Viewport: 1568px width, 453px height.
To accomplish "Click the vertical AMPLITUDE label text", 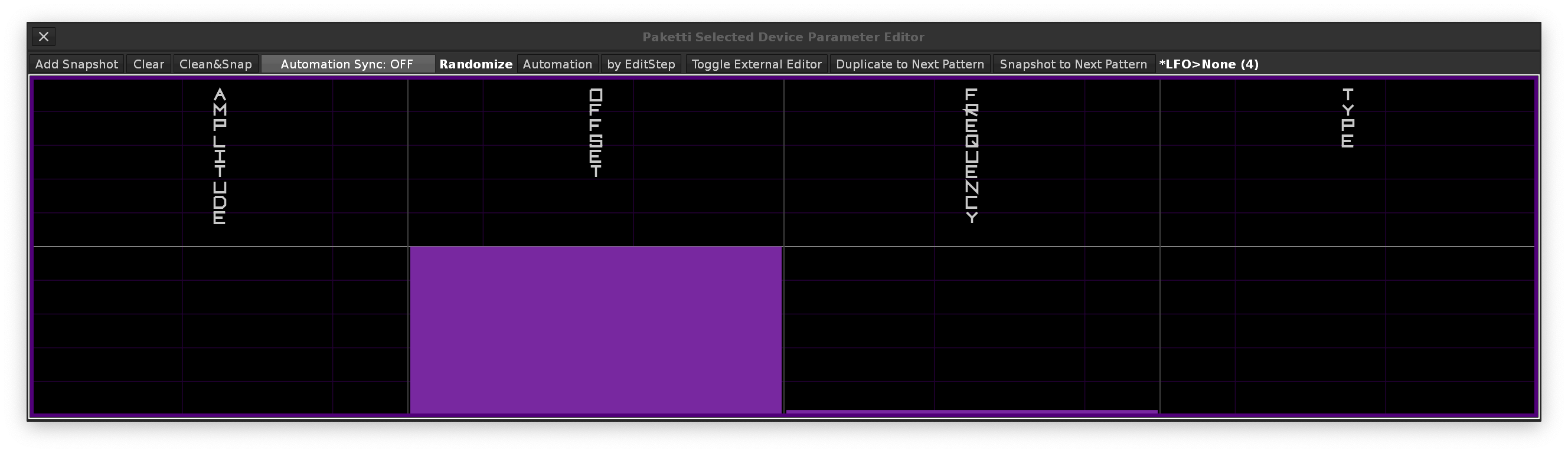I will pyautogui.click(x=220, y=156).
